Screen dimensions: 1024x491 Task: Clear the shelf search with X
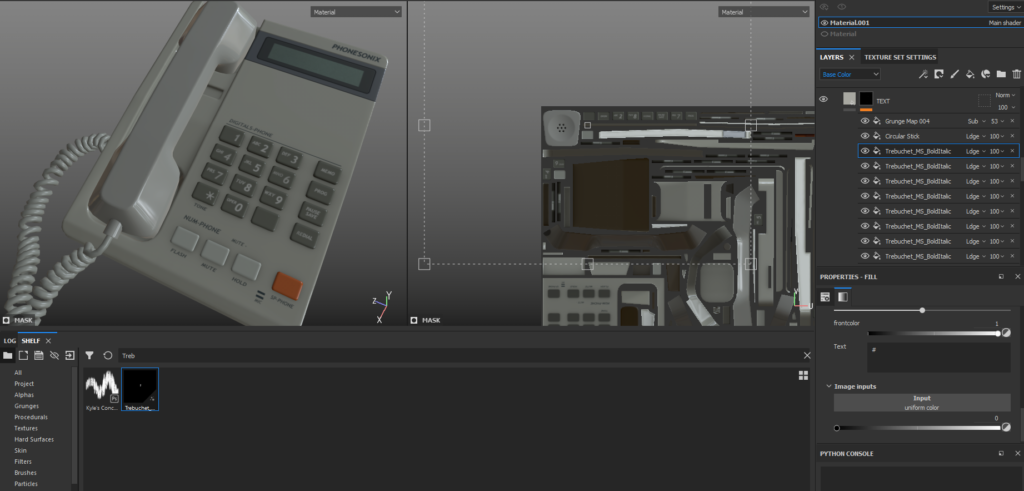807,356
